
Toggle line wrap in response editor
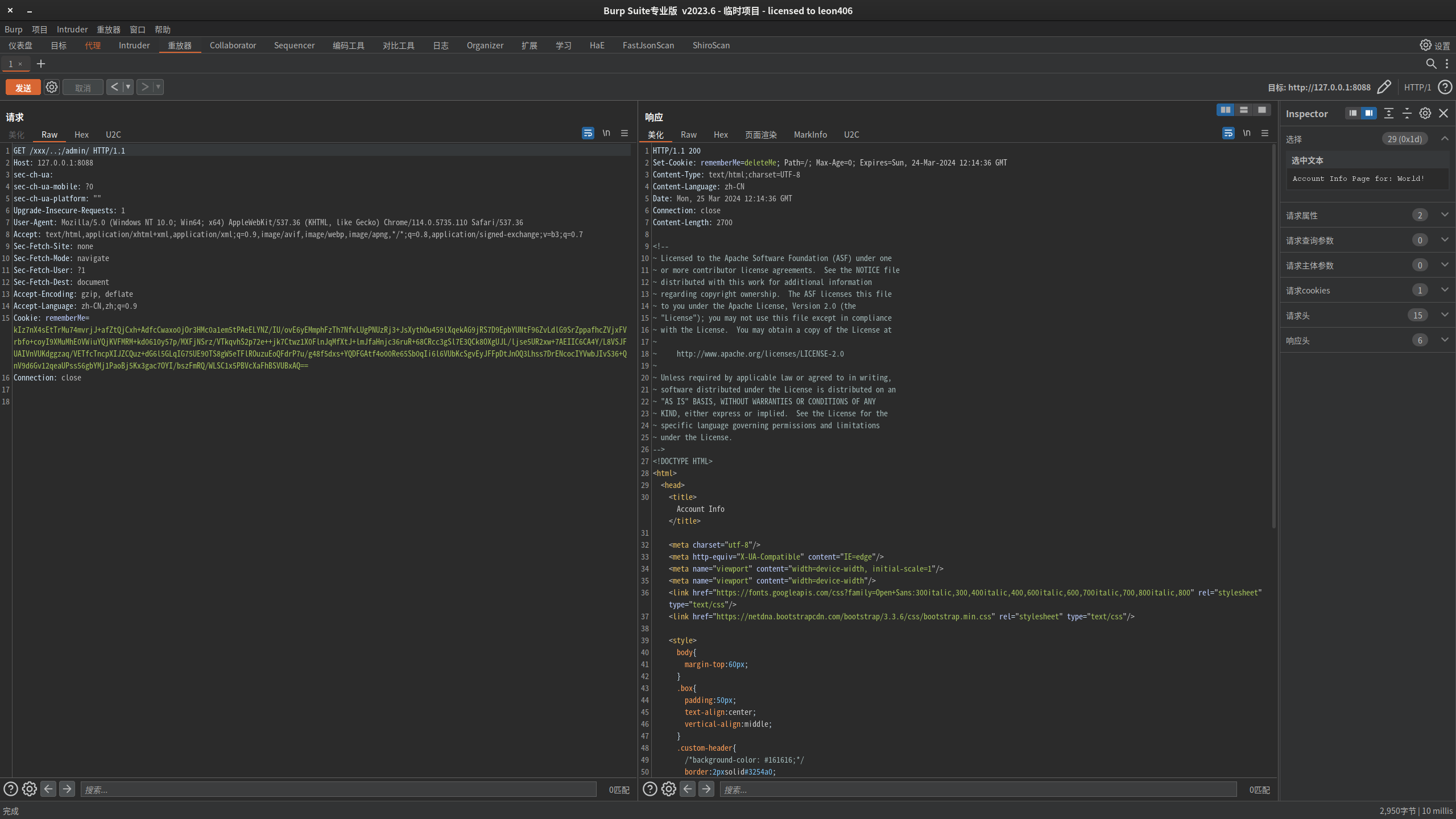pos(1228,133)
